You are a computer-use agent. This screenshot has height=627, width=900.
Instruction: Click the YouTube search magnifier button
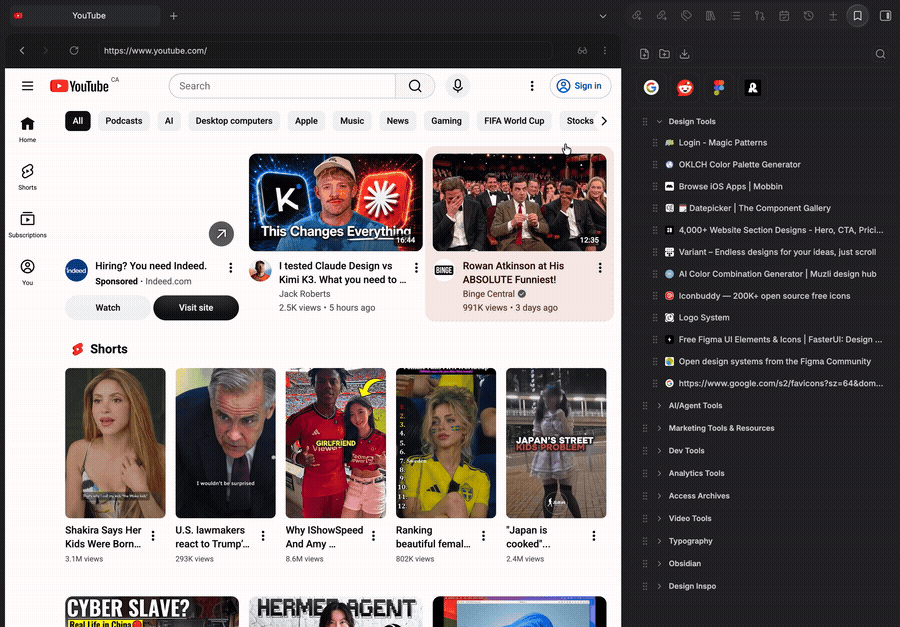click(415, 86)
